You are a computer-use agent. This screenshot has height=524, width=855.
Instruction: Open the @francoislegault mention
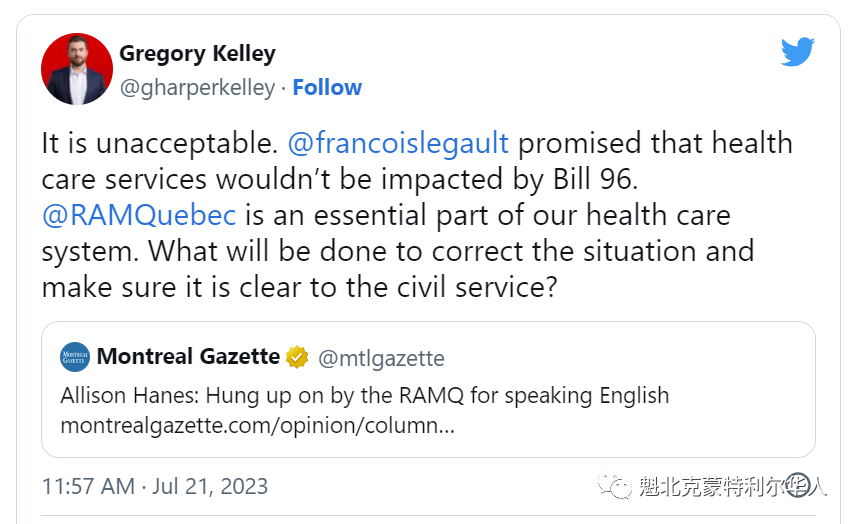[x=398, y=143]
